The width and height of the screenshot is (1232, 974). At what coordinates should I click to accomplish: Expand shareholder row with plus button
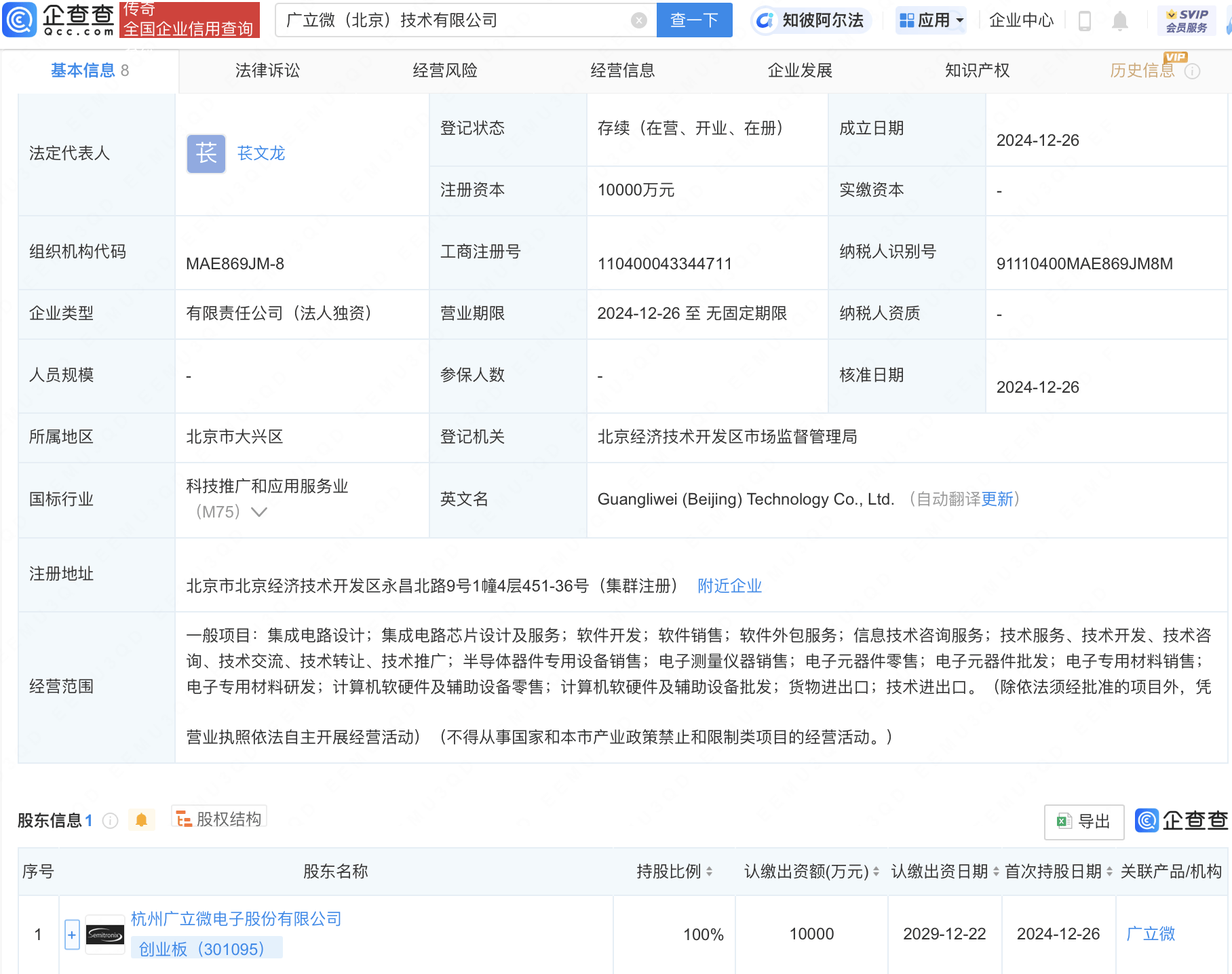[72, 934]
